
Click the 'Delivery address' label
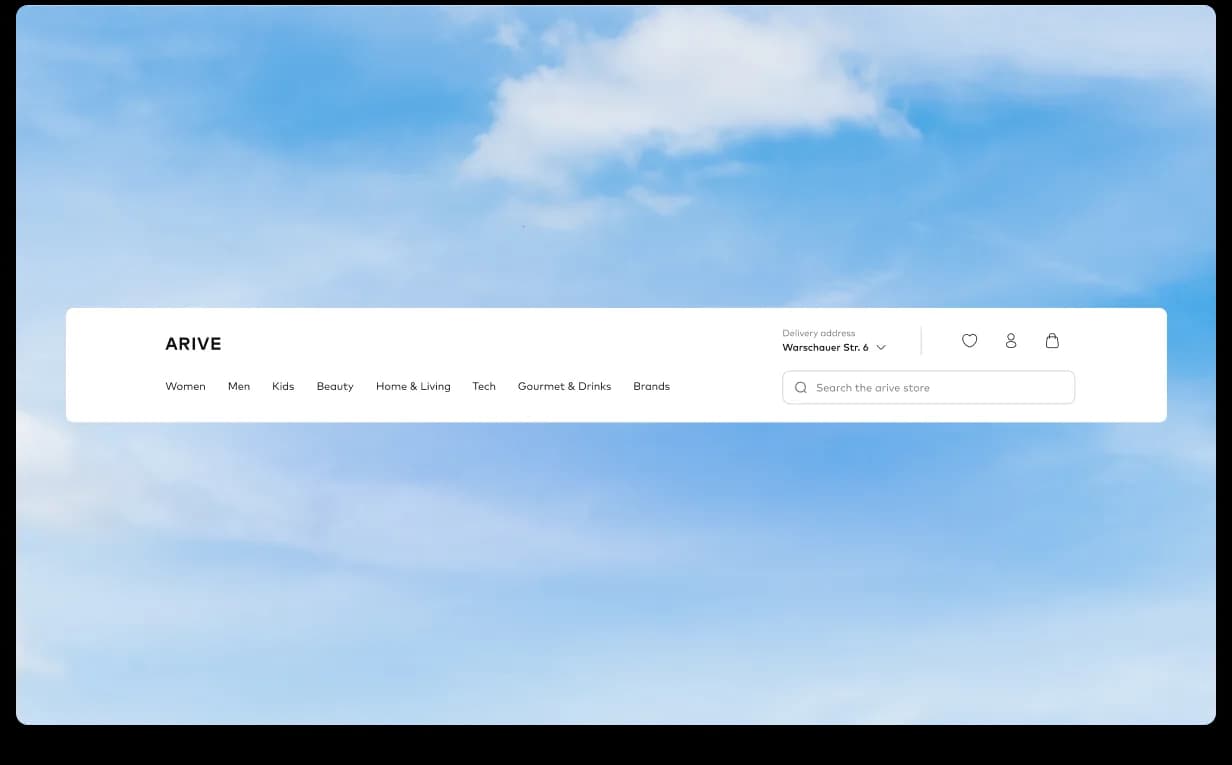pos(818,333)
